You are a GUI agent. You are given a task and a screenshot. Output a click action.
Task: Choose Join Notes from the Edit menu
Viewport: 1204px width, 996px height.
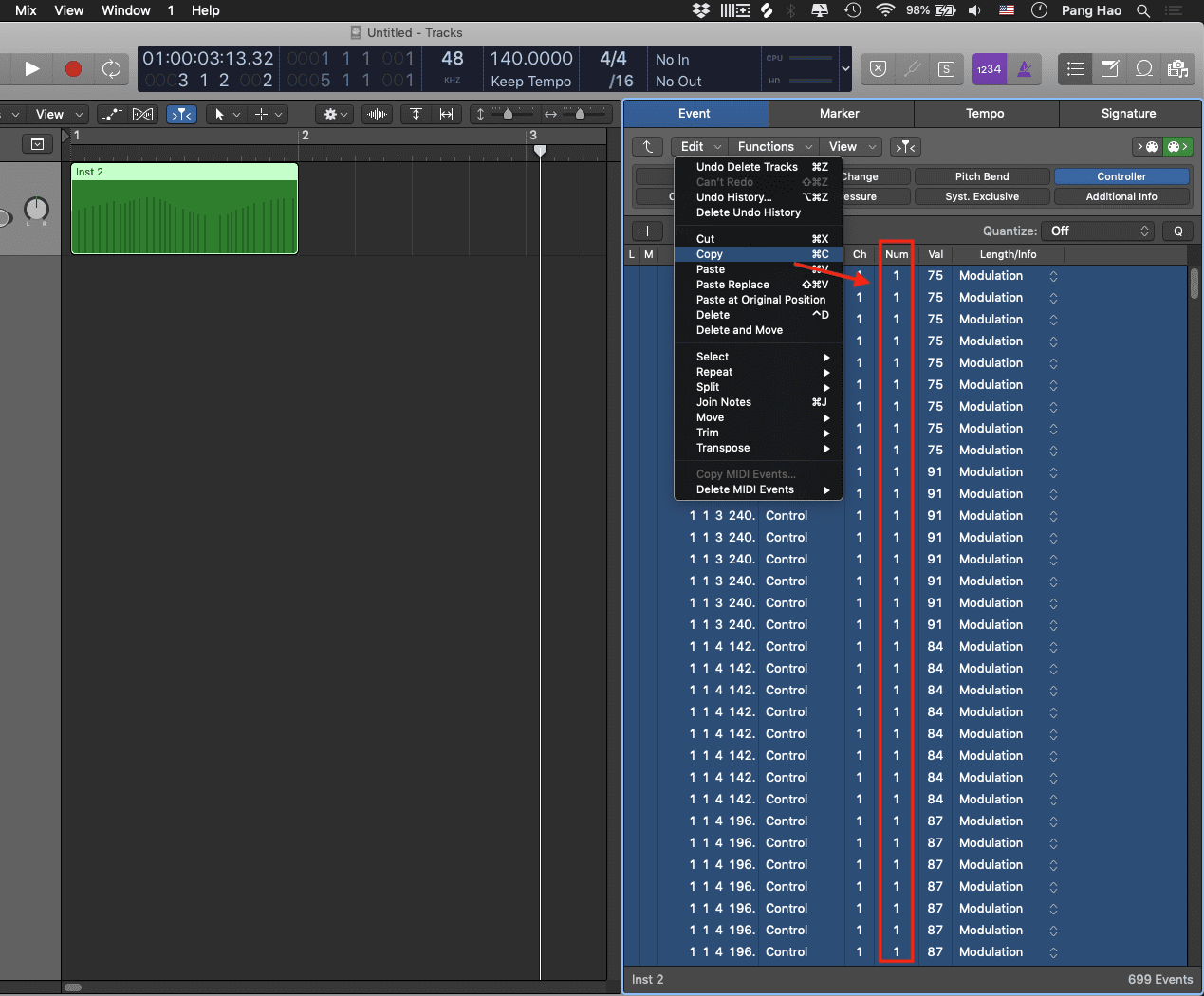758,402
